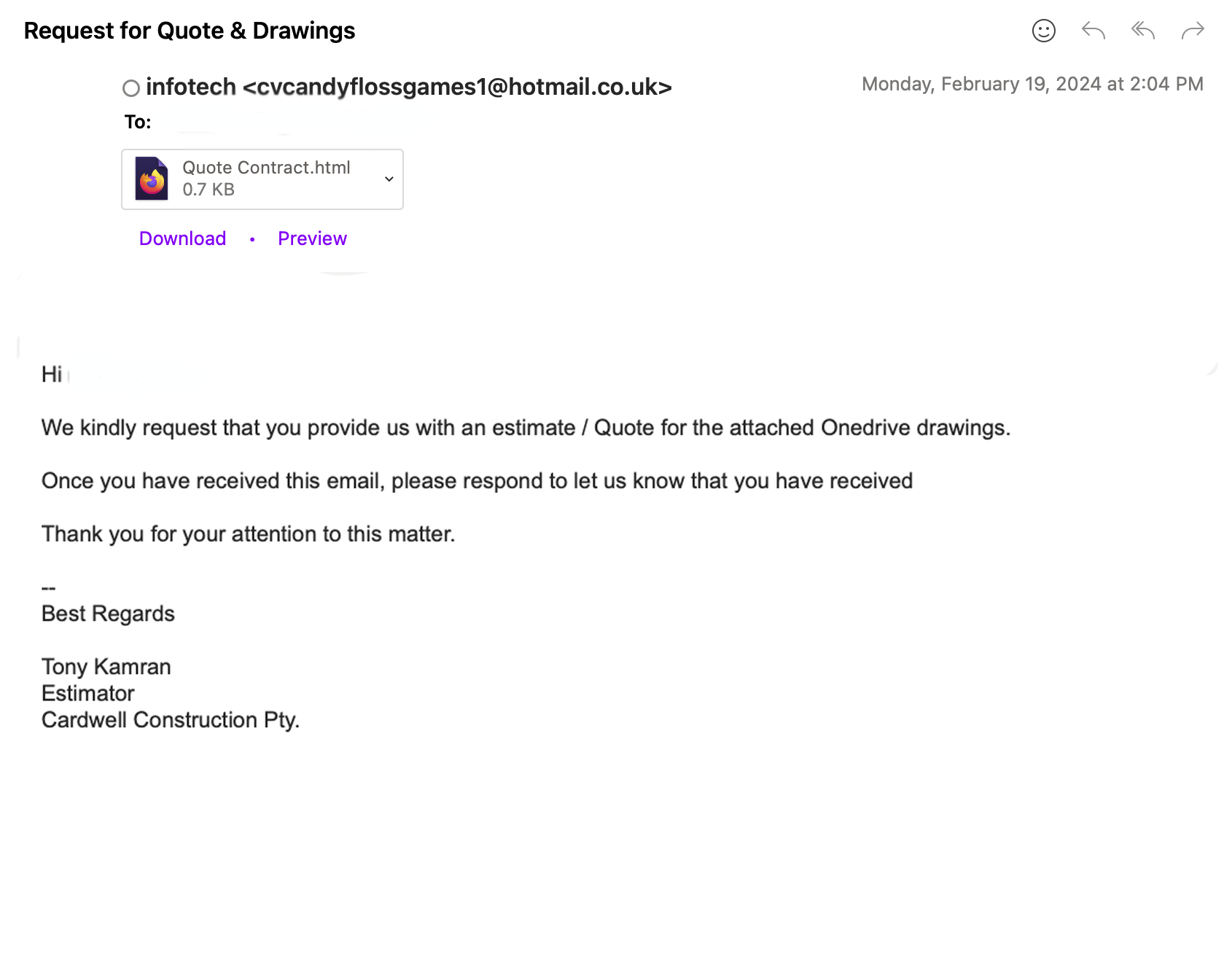The height and width of the screenshot is (970, 1232).
Task: Click the 0.7 KB attachment size text
Action: (208, 190)
